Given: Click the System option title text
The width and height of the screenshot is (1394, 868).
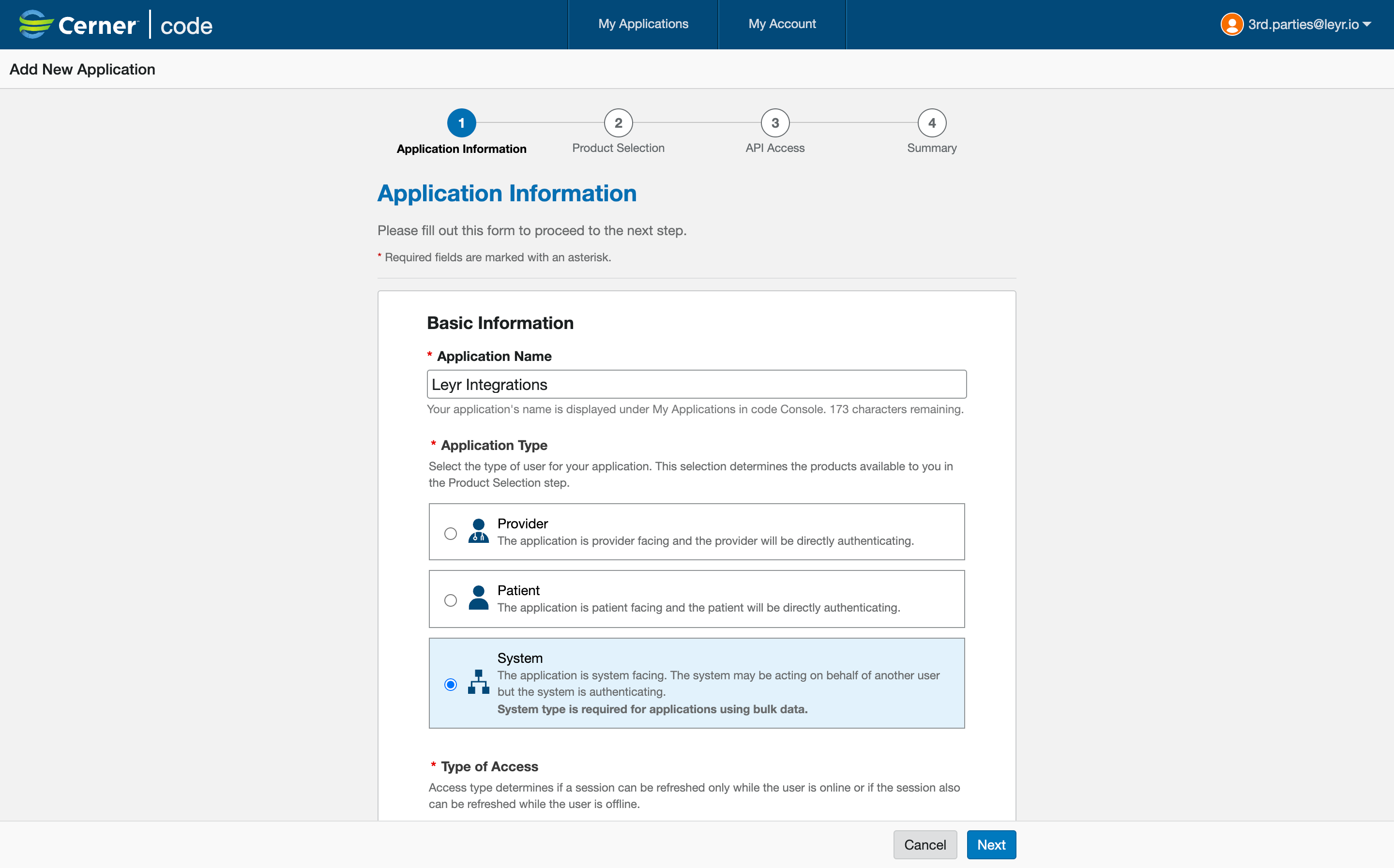Looking at the screenshot, I should click(x=519, y=658).
